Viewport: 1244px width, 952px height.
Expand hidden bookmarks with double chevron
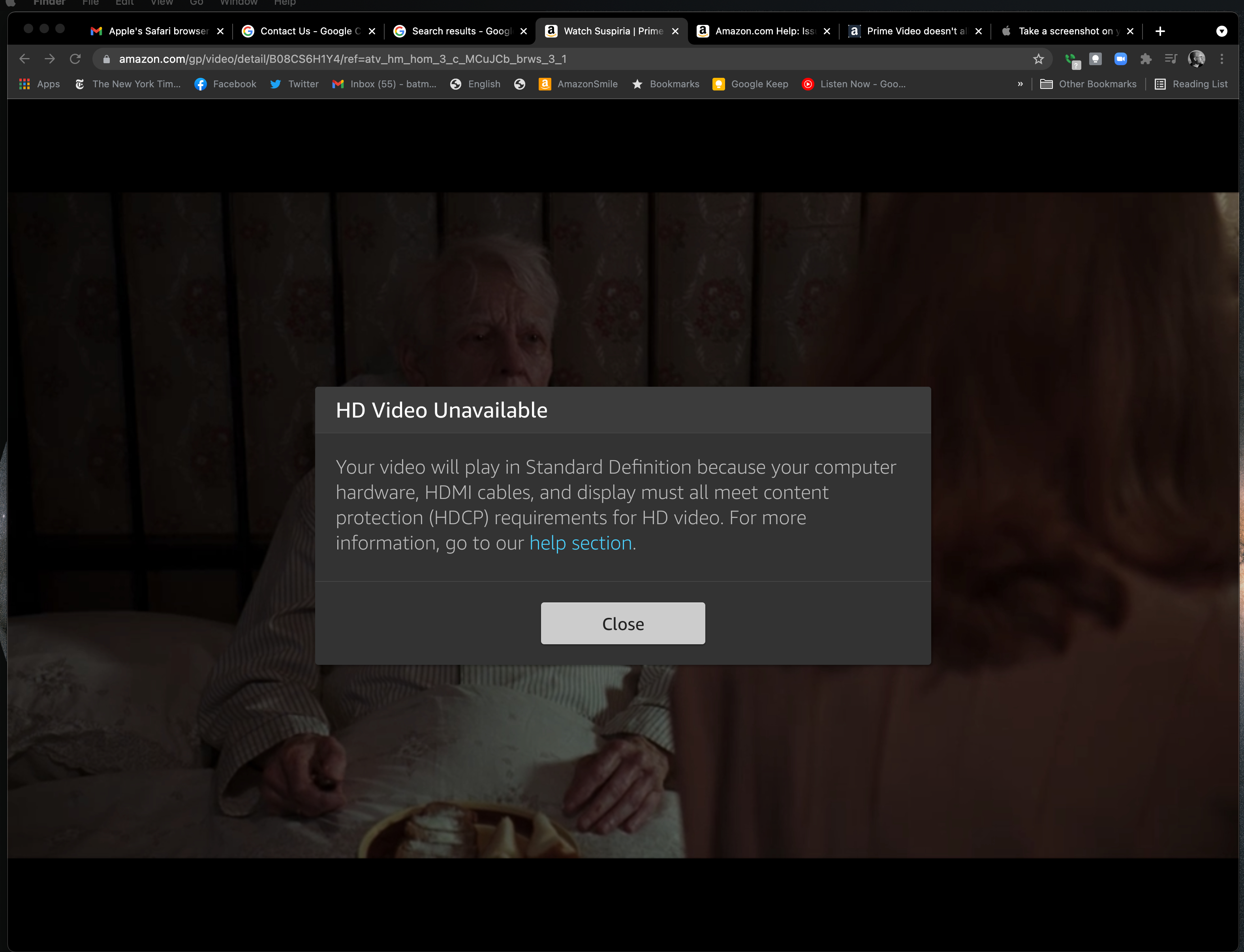(x=1020, y=84)
